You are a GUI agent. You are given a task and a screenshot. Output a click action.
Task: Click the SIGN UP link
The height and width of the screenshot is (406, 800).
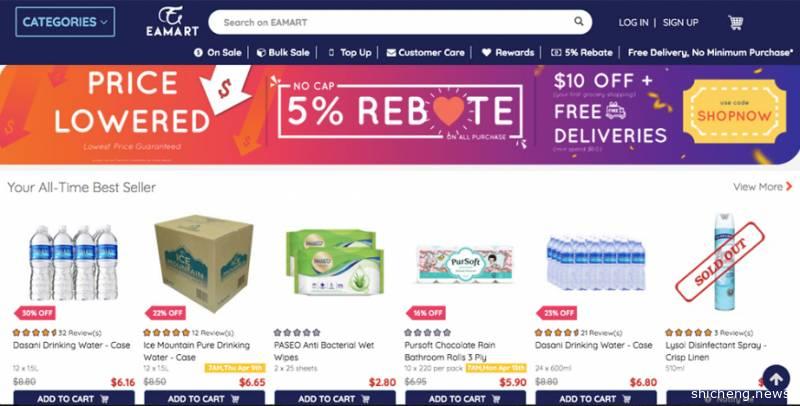(681, 22)
